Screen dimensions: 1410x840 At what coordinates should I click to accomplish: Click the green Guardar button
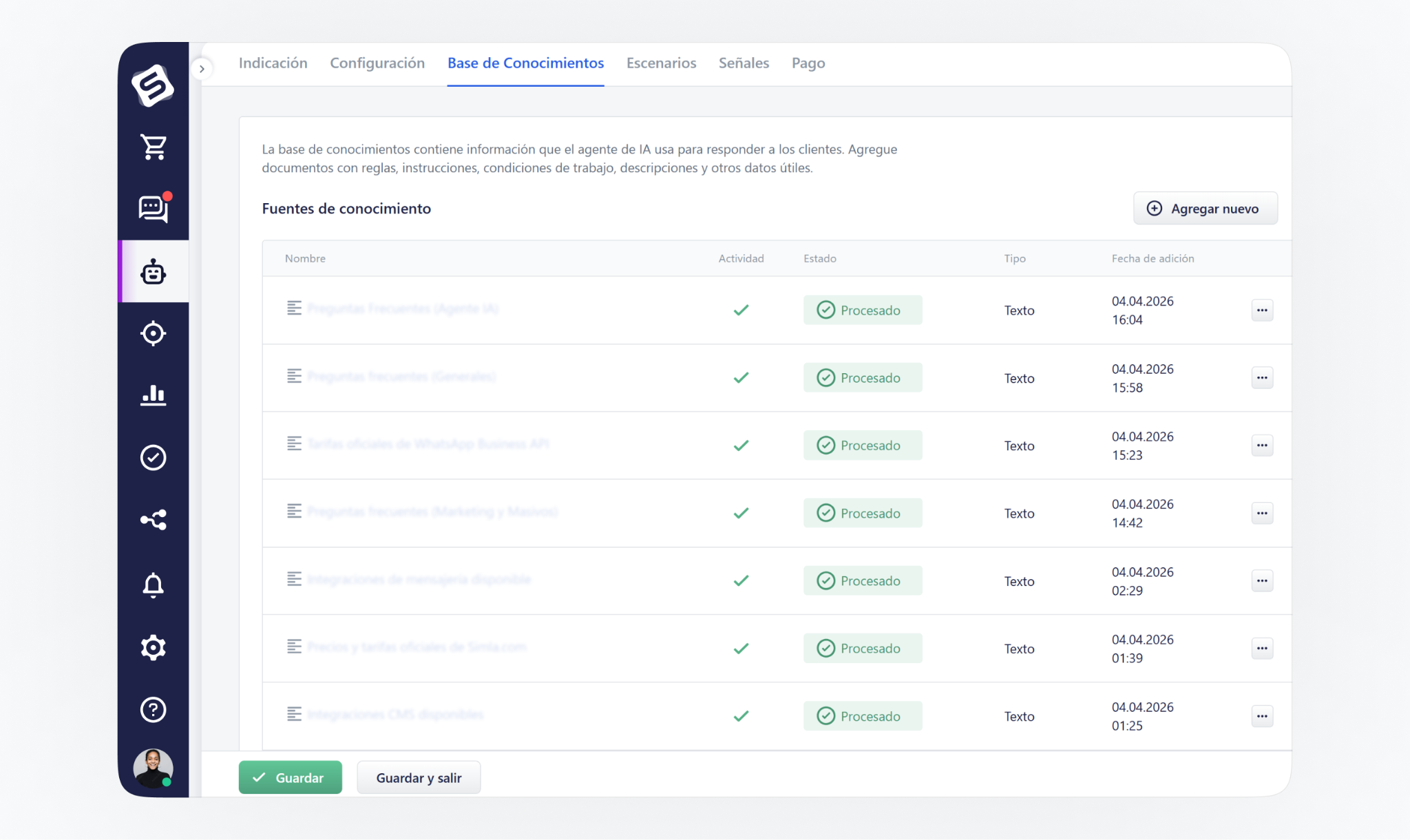click(x=290, y=777)
